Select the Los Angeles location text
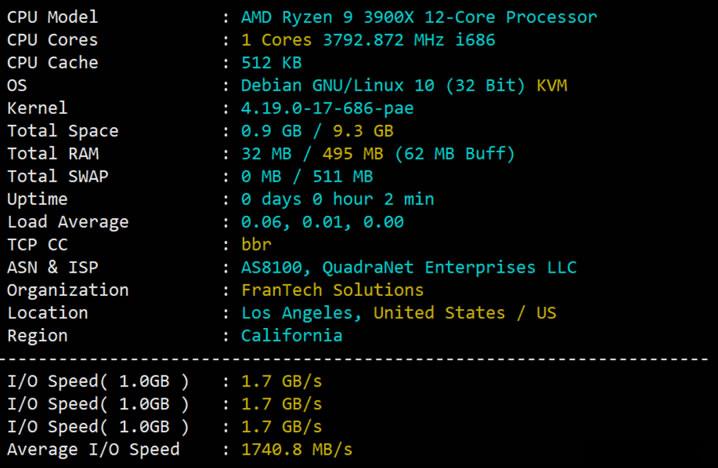Viewport: 718px width, 468px height. 298,313
